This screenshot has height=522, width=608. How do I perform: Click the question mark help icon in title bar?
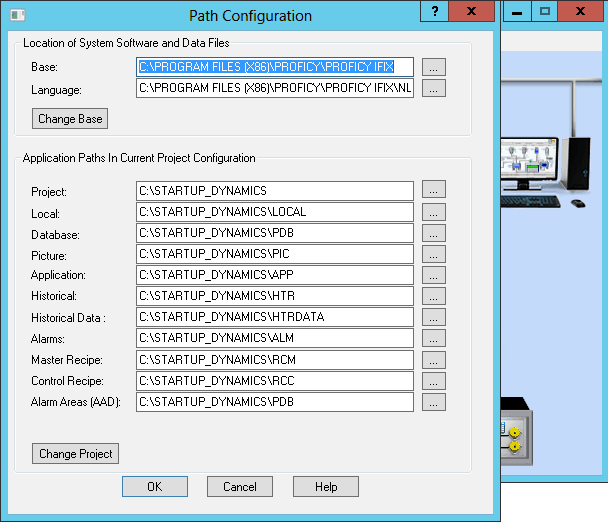coord(435,11)
